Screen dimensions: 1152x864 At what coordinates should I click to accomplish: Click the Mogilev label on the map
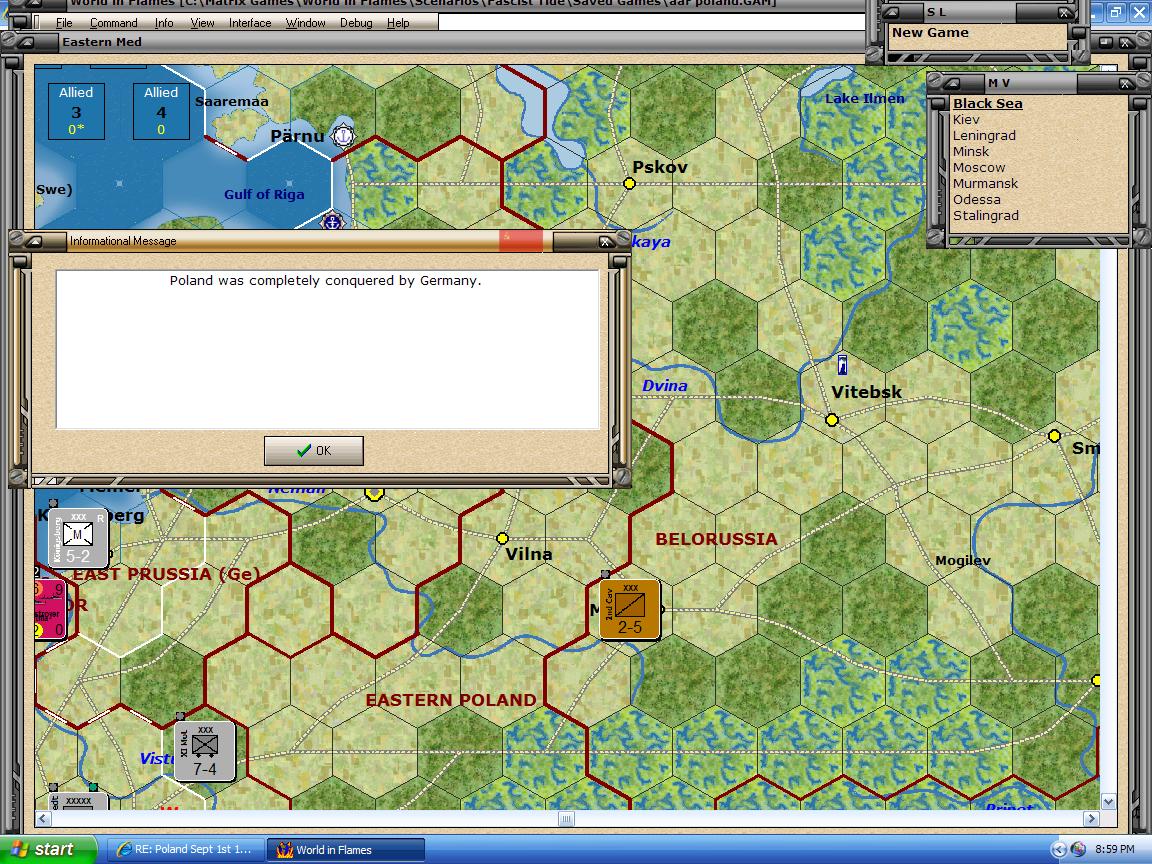click(962, 561)
